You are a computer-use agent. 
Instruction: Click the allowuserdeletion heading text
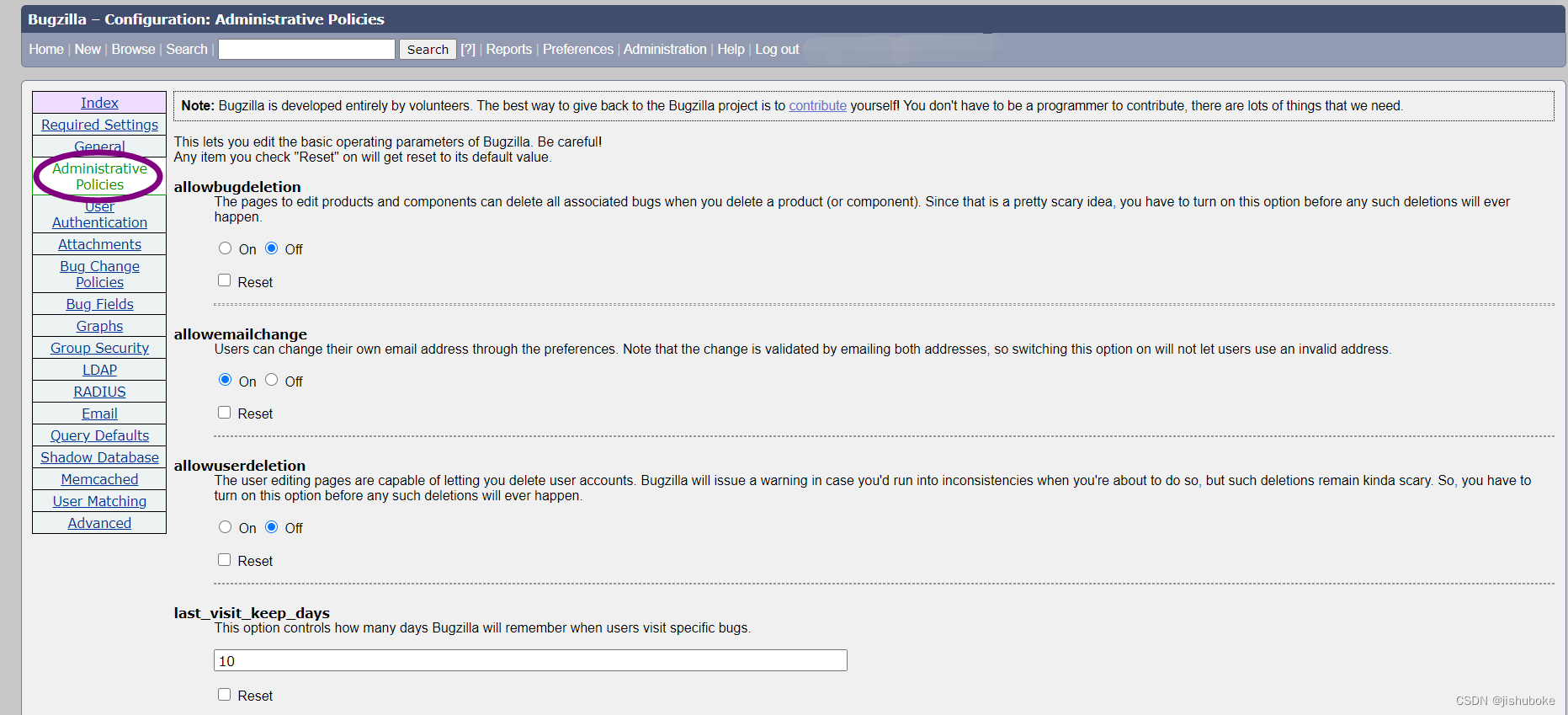[x=240, y=466]
